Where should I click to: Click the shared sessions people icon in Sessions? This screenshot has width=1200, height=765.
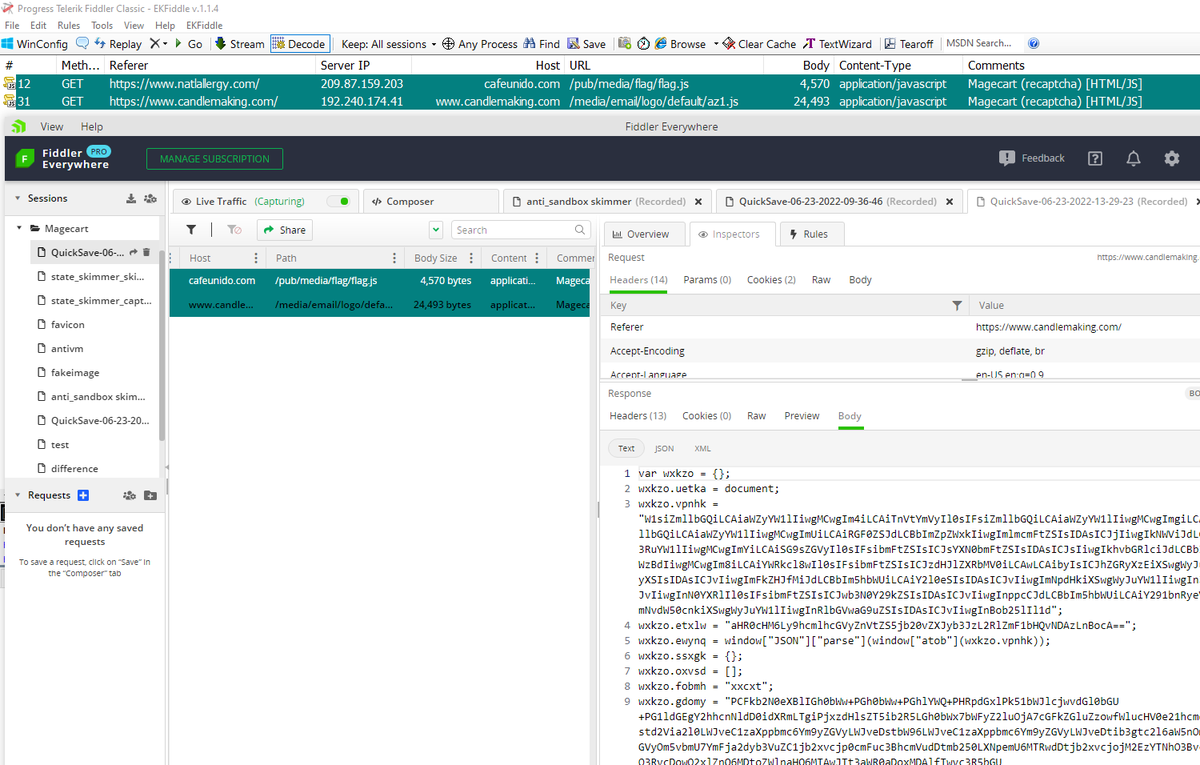click(x=150, y=199)
